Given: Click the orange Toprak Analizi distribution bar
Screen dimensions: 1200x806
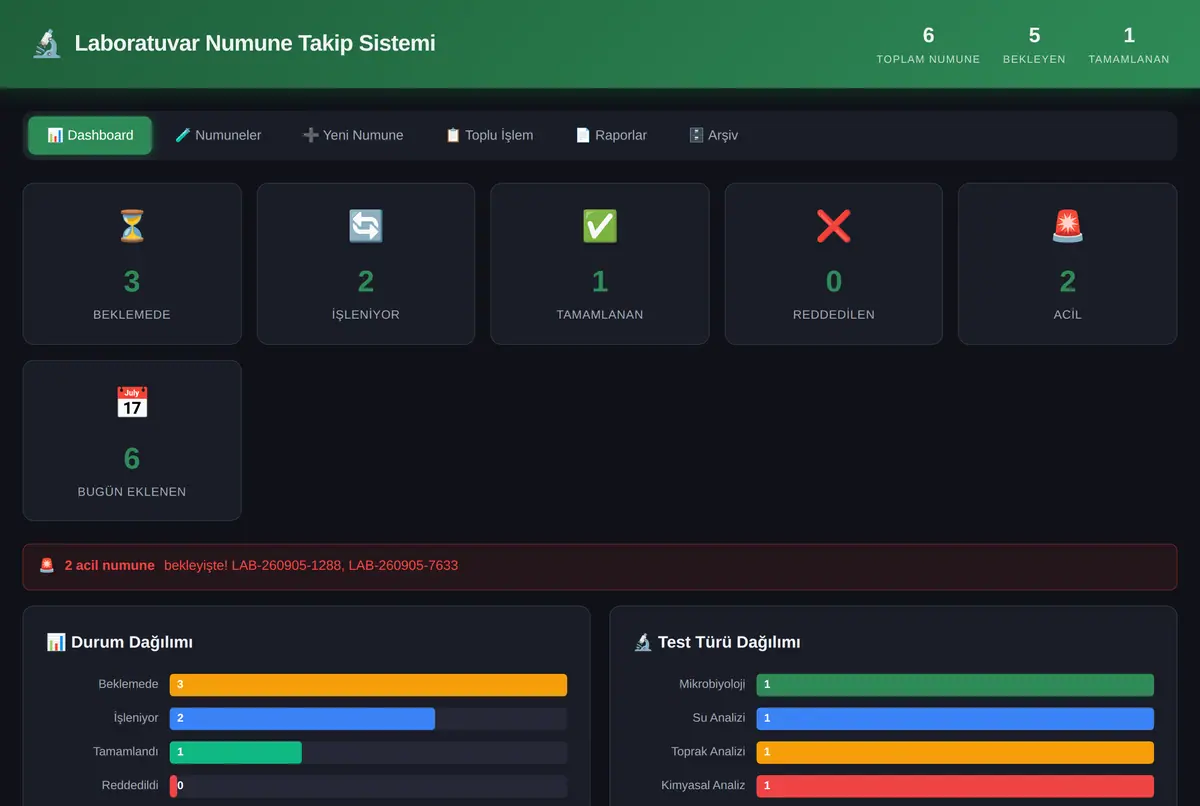Looking at the screenshot, I should click(955, 753).
